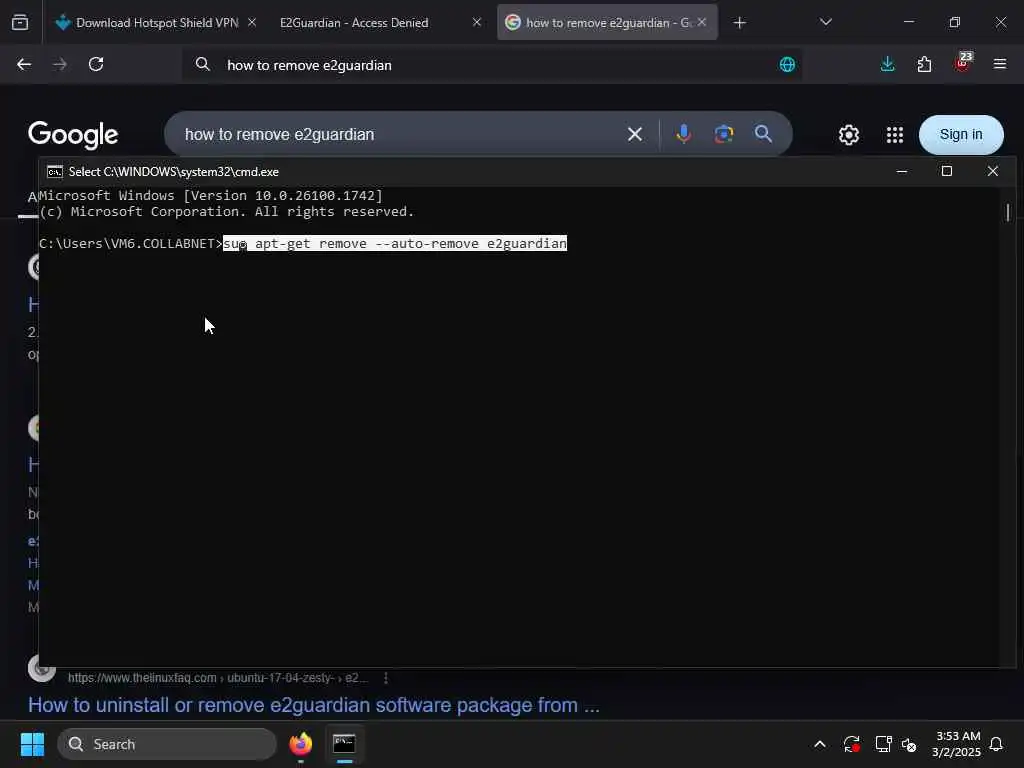Click the address bar search magnifier icon
The width and height of the screenshot is (1024, 768).
(203, 64)
